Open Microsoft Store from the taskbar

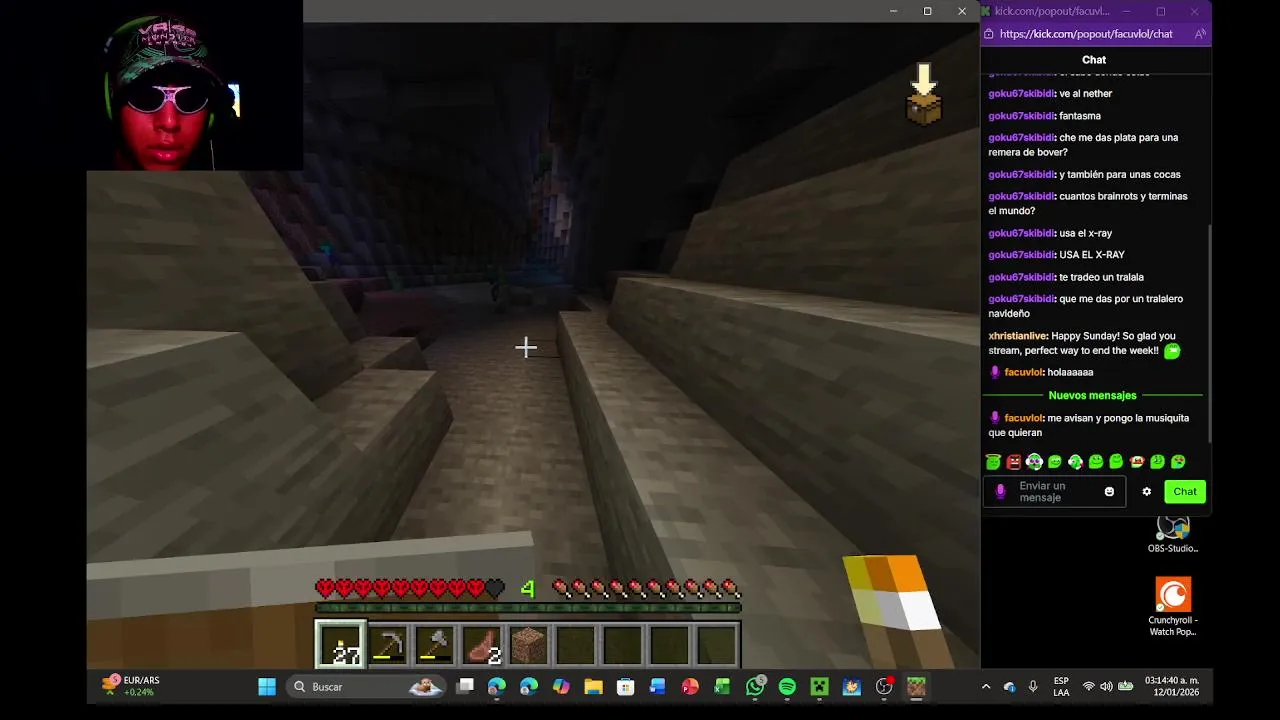(x=625, y=687)
